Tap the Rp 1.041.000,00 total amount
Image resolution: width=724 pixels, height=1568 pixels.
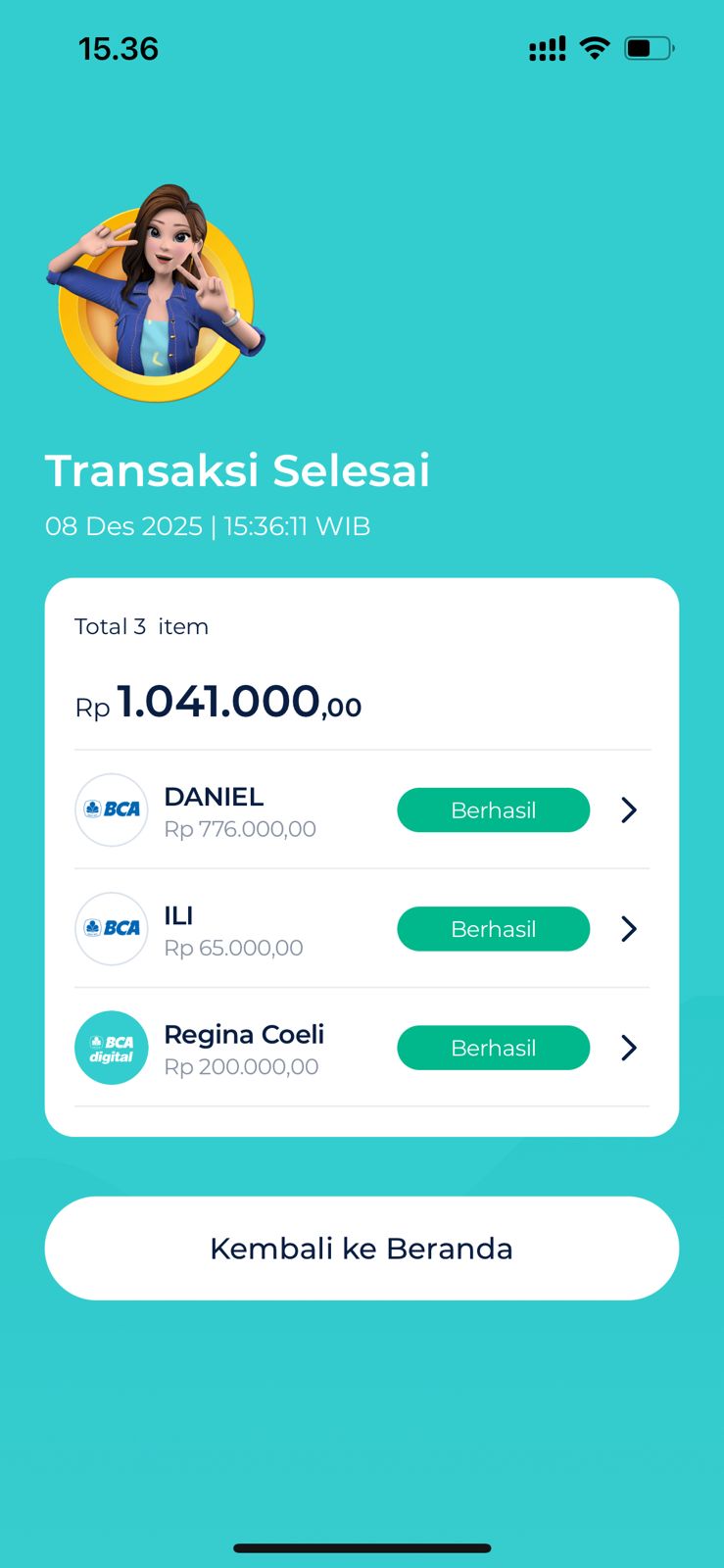(x=218, y=703)
